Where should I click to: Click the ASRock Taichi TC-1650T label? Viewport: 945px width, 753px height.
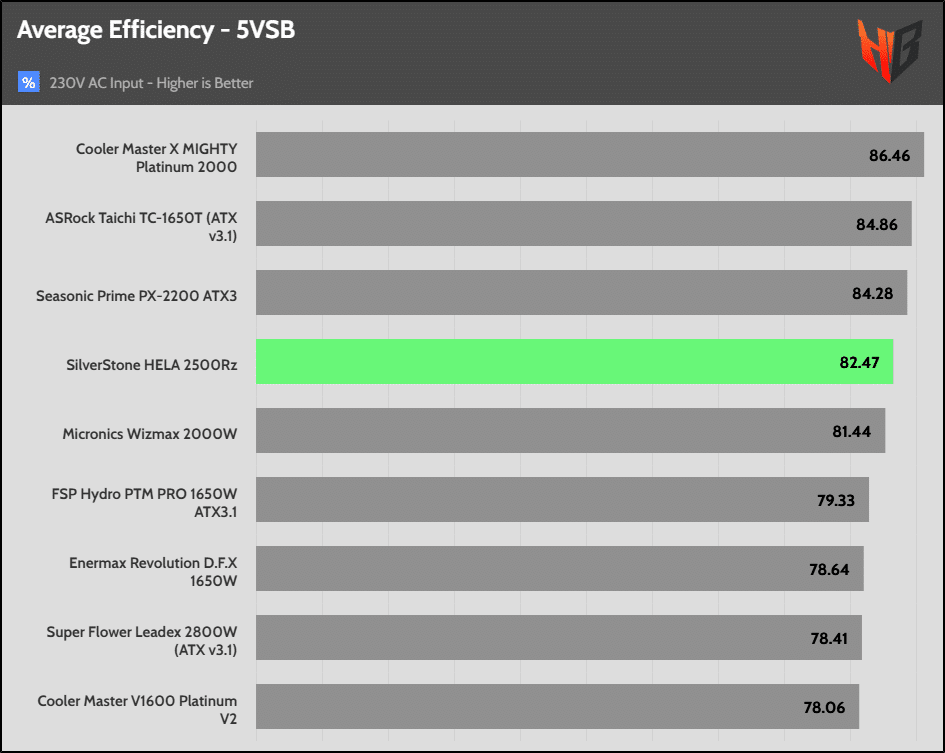tap(141, 225)
